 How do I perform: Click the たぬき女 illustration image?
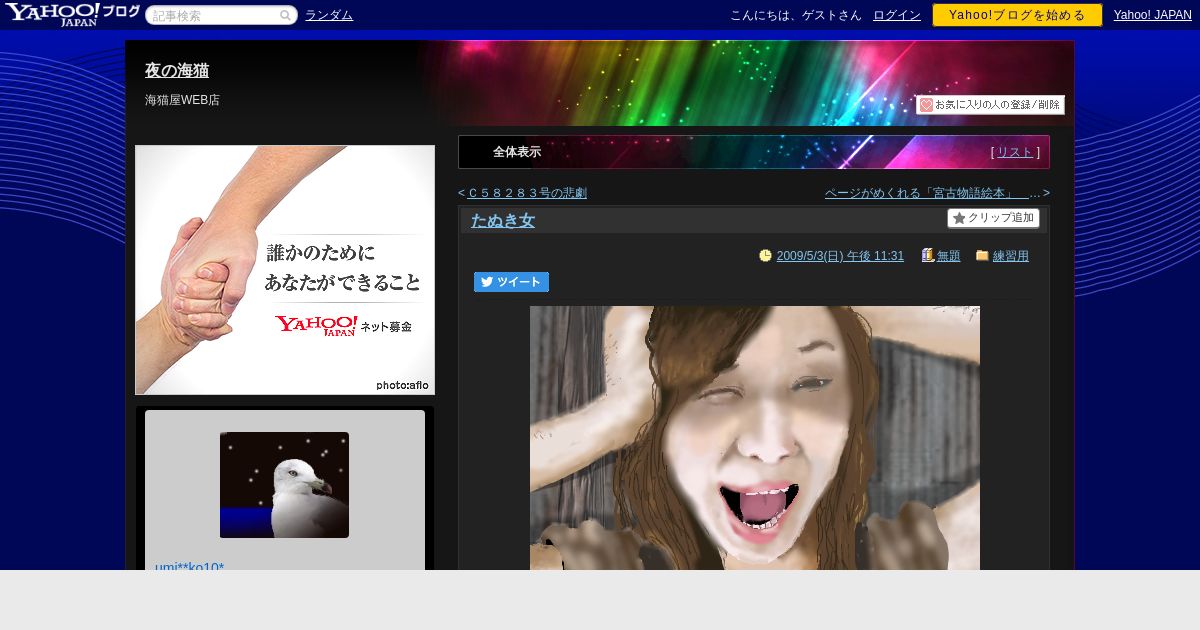(x=755, y=438)
